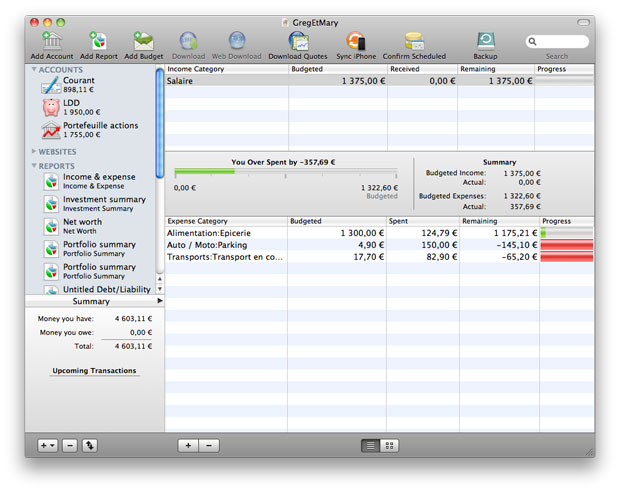Sort by Expense Category column header

pyautogui.click(x=226, y=221)
